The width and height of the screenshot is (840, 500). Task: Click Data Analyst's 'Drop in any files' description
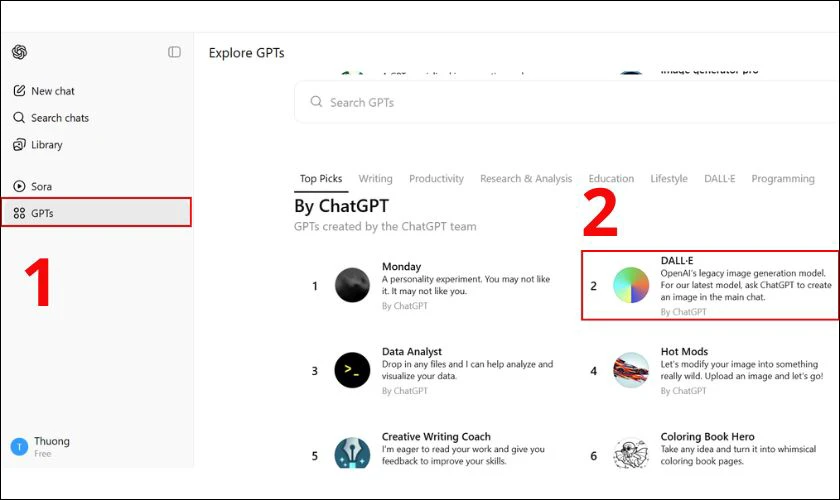point(467,370)
